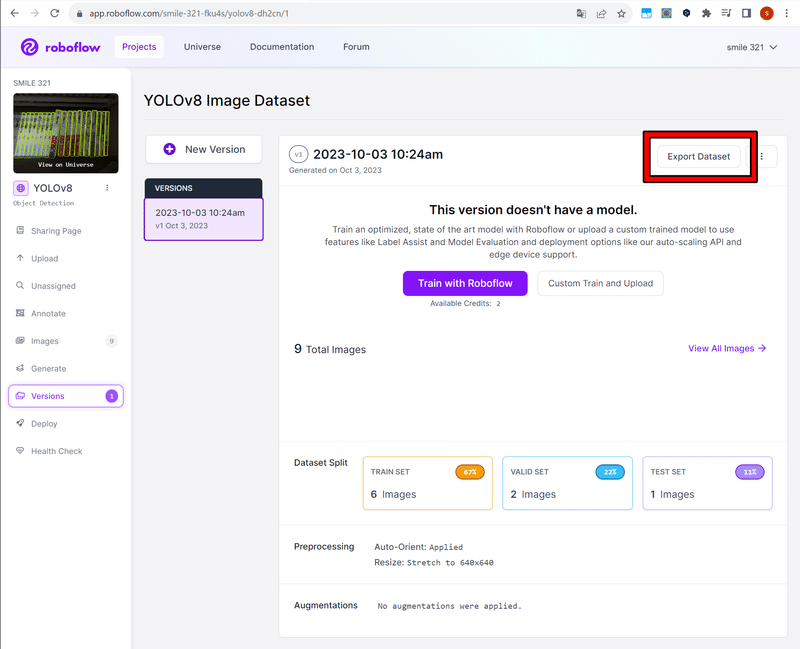This screenshot has height=649, width=800.
Task: Click the dark hexagon extension icon
Action: pyautogui.click(x=686, y=13)
